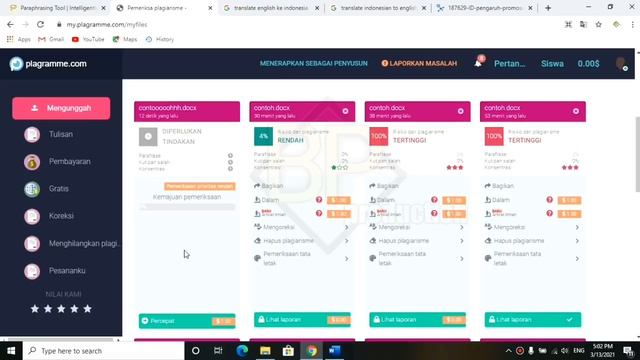The width and height of the screenshot is (640, 360).
Task: Click Bagikan share arrow on 4% card
Action: click(257, 186)
